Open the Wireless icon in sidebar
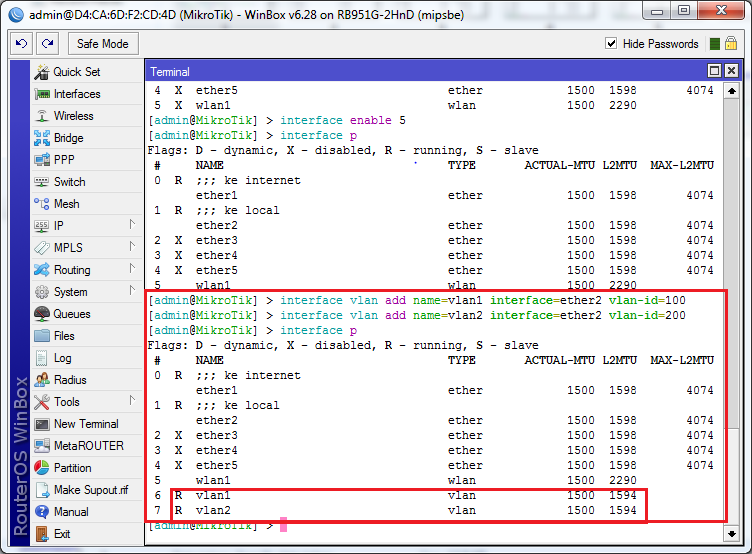The width and height of the screenshot is (752, 554). (x=42, y=116)
